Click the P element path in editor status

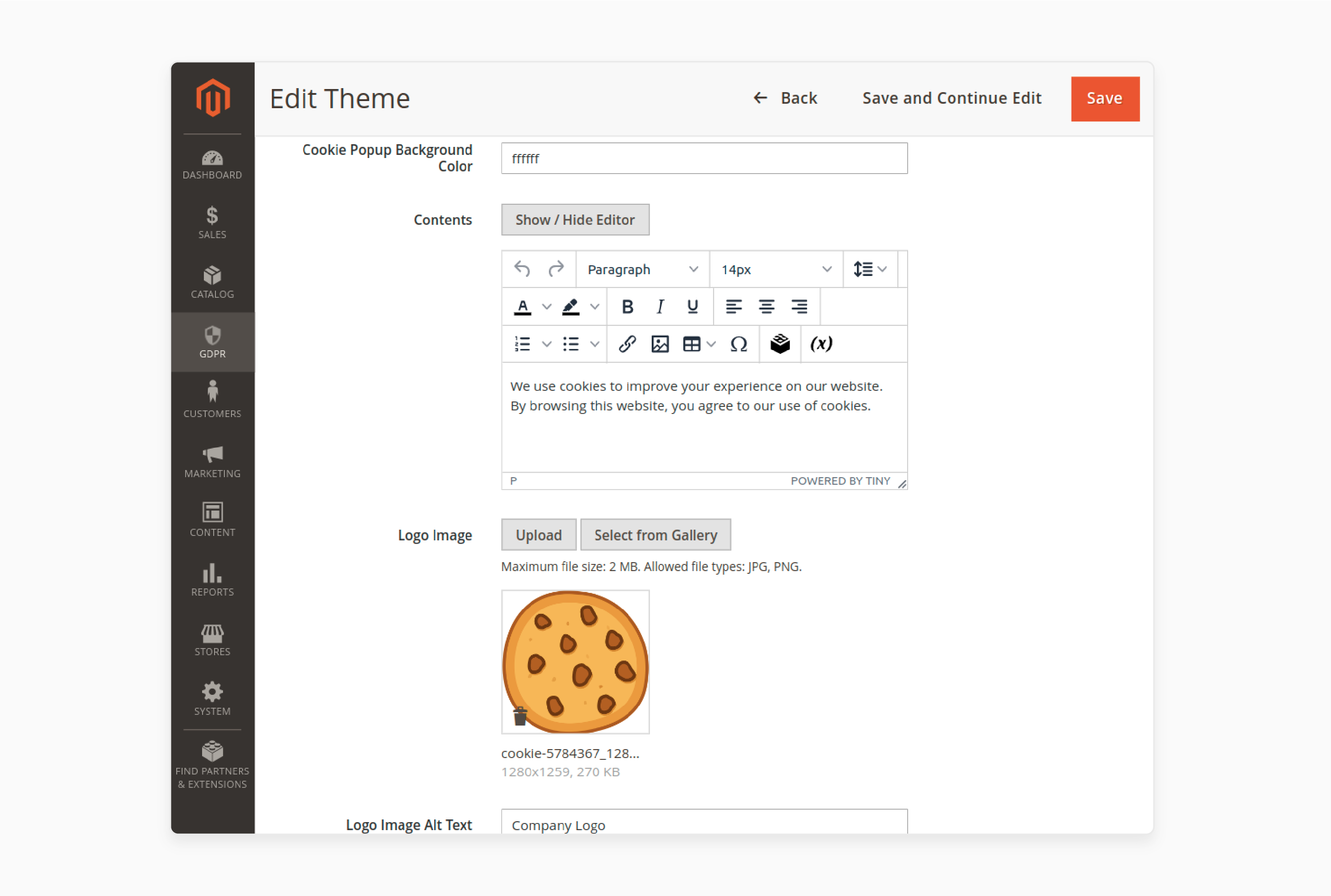(513, 481)
